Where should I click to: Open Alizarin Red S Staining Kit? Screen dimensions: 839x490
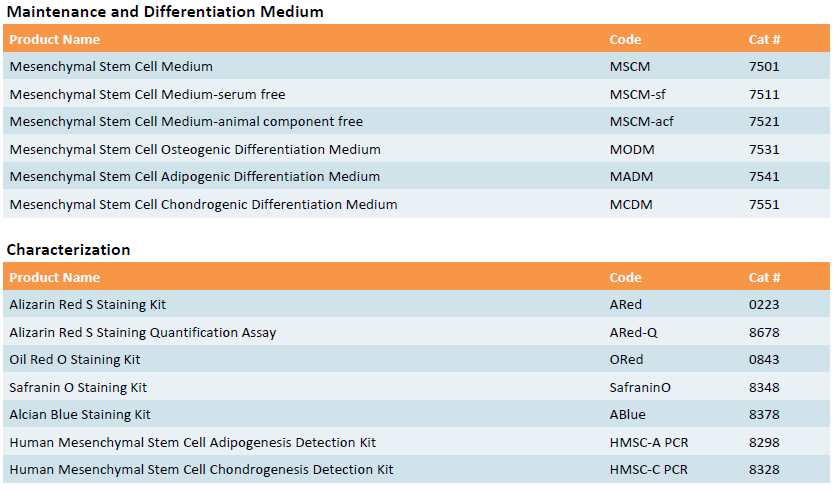pos(88,304)
